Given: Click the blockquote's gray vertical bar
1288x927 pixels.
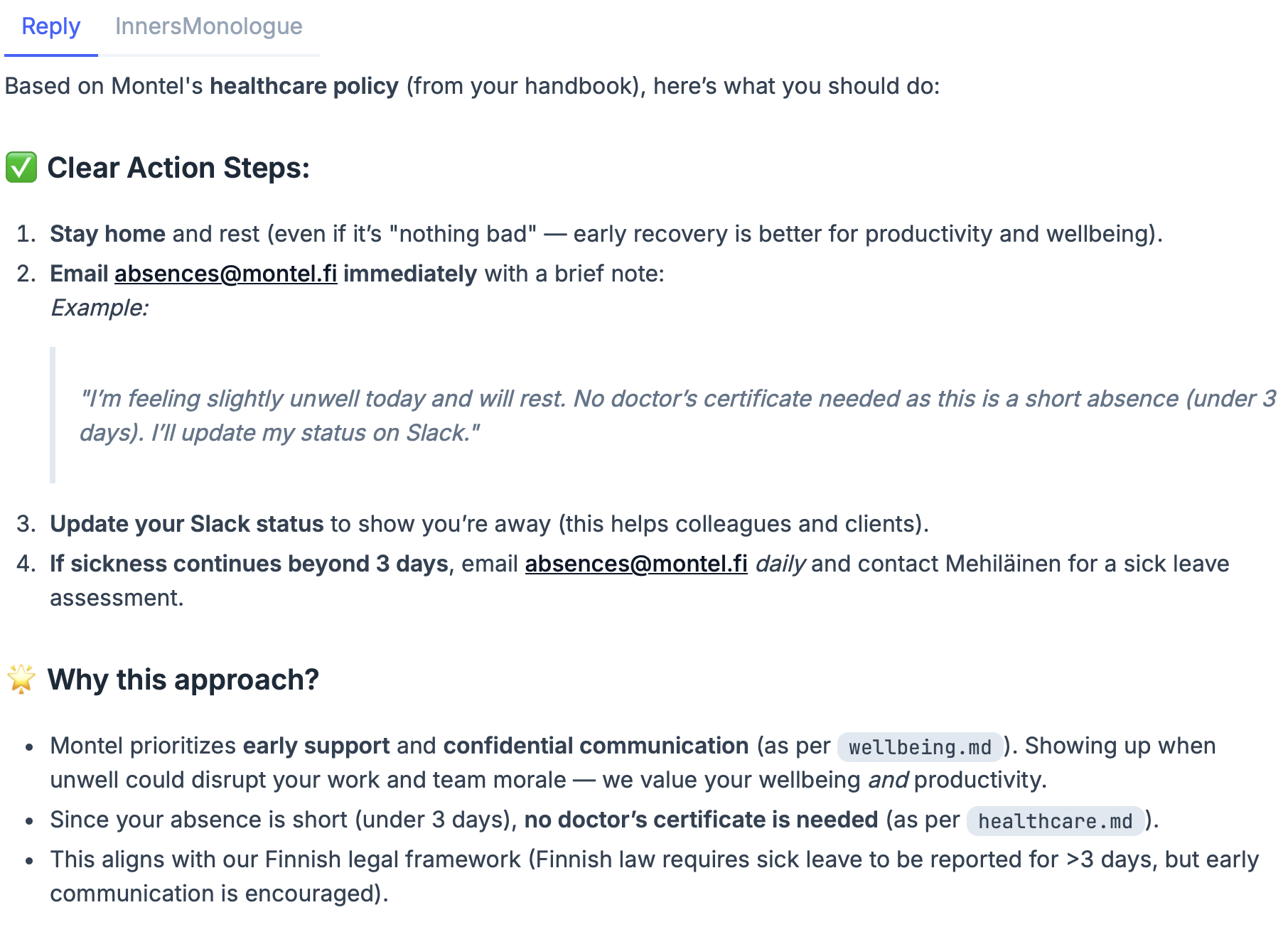Looking at the screenshot, I should (53, 415).
